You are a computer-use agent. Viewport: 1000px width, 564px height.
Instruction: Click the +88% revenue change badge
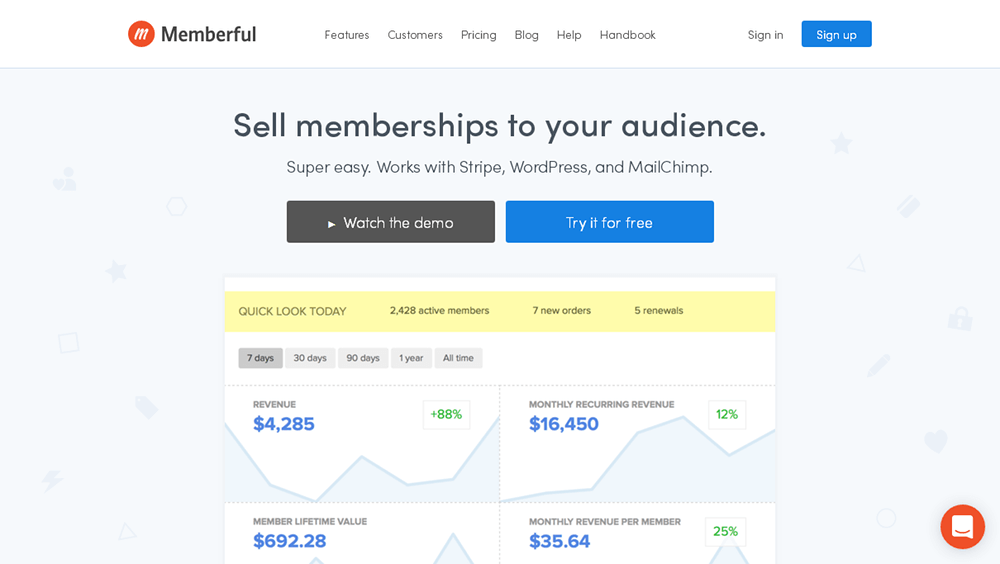coord(446,414)
